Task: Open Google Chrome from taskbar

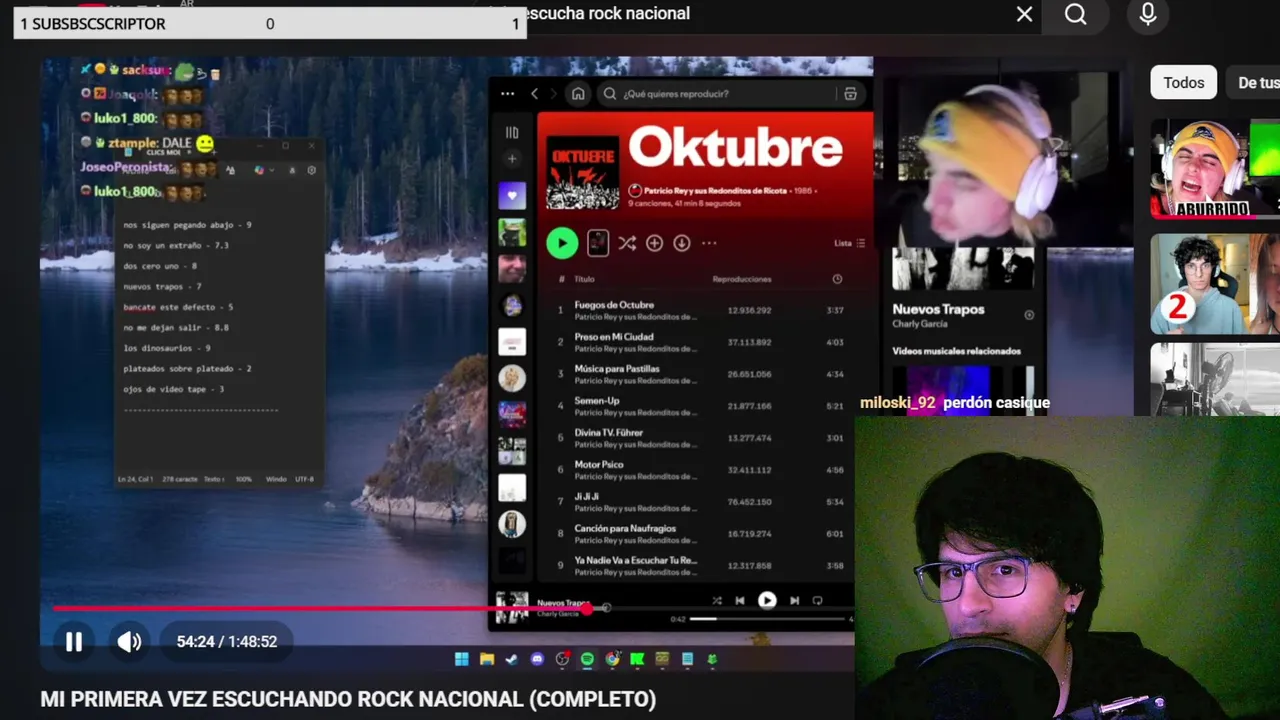Action: (x=612, y=659)
